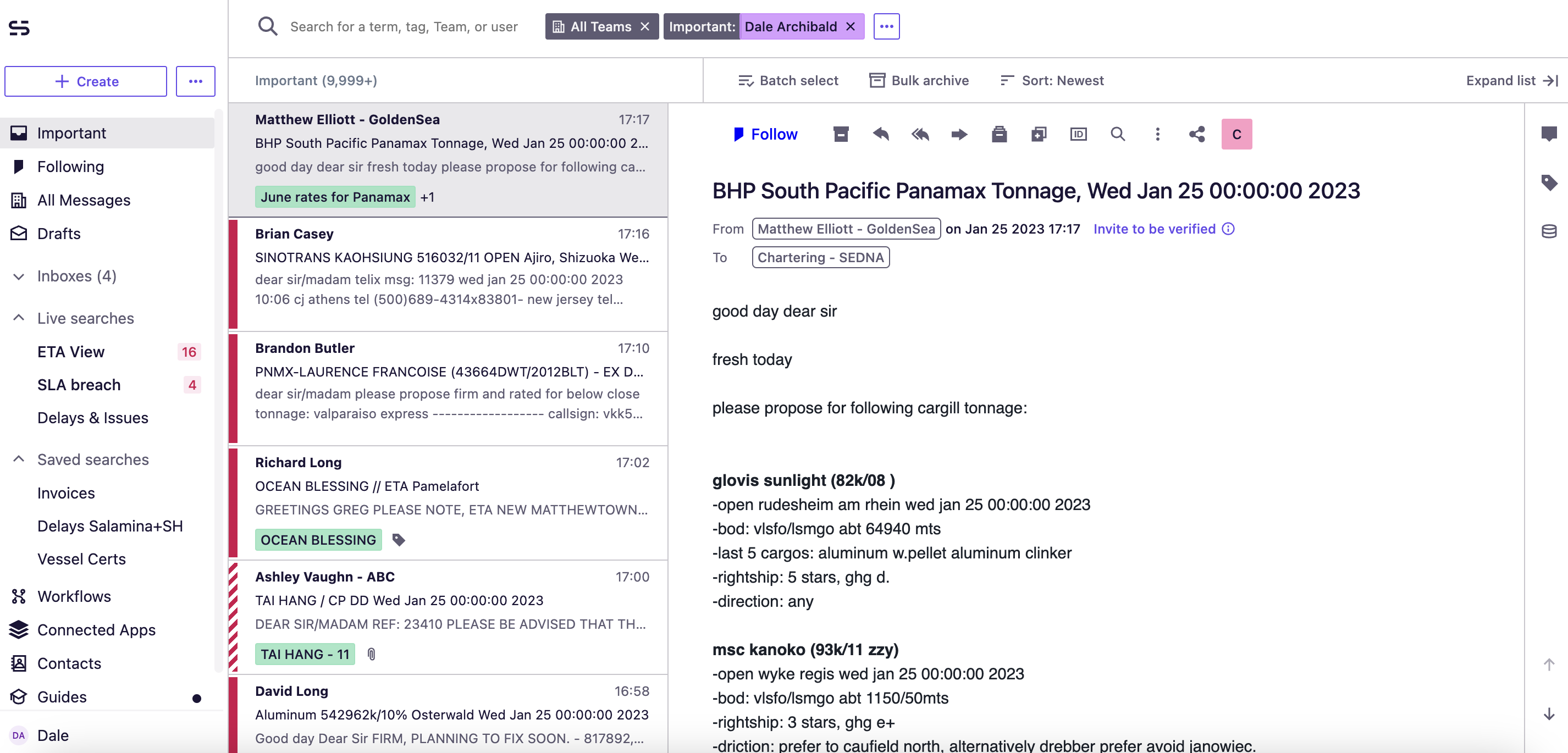Click the TAI HANG - 11 tag
This screenshot has width=1568, height=753.
click(x=305, y=655)
